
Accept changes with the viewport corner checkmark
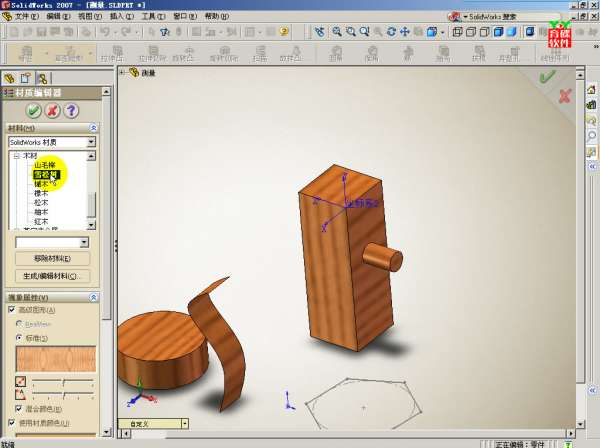(546, 76)
